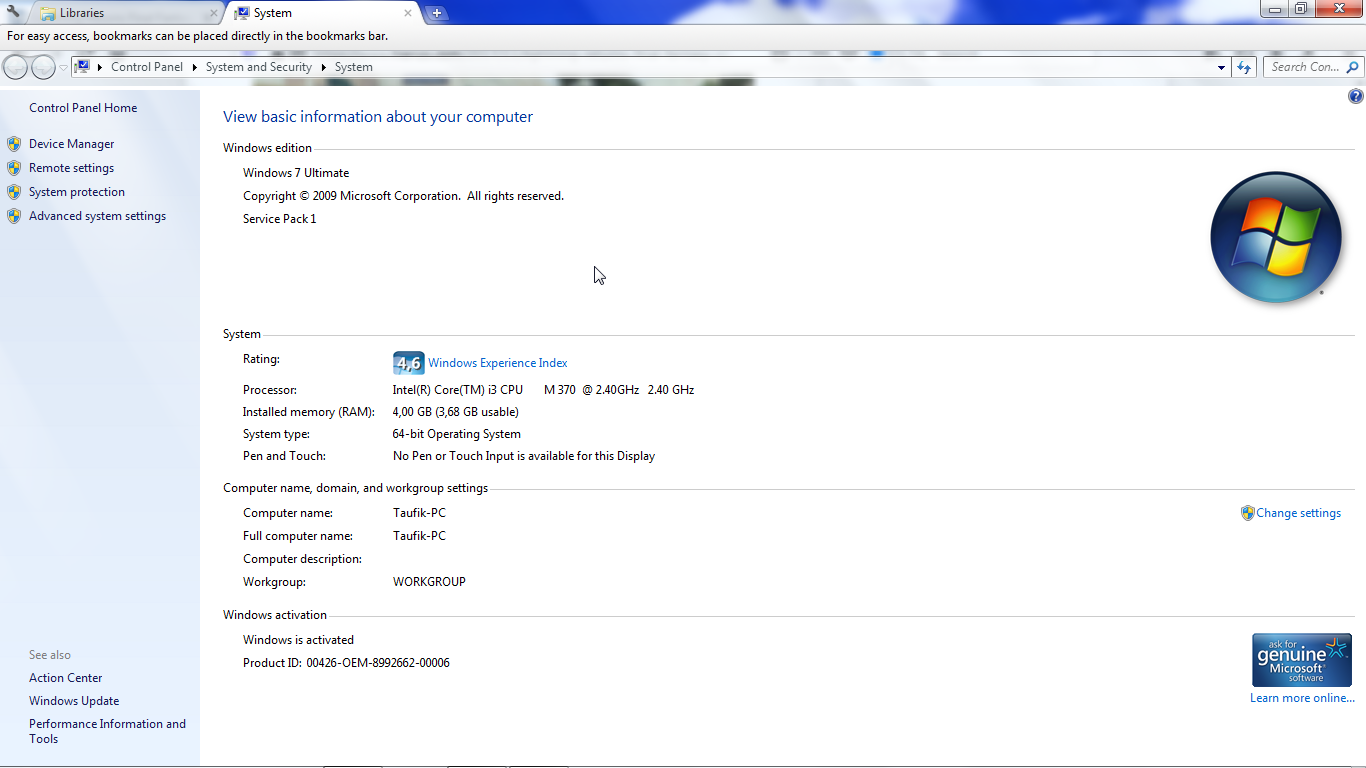Click shield icon beside System protection
Image resolution: width=1366 pixels, height=768 pixels.
tap(14, 192)
